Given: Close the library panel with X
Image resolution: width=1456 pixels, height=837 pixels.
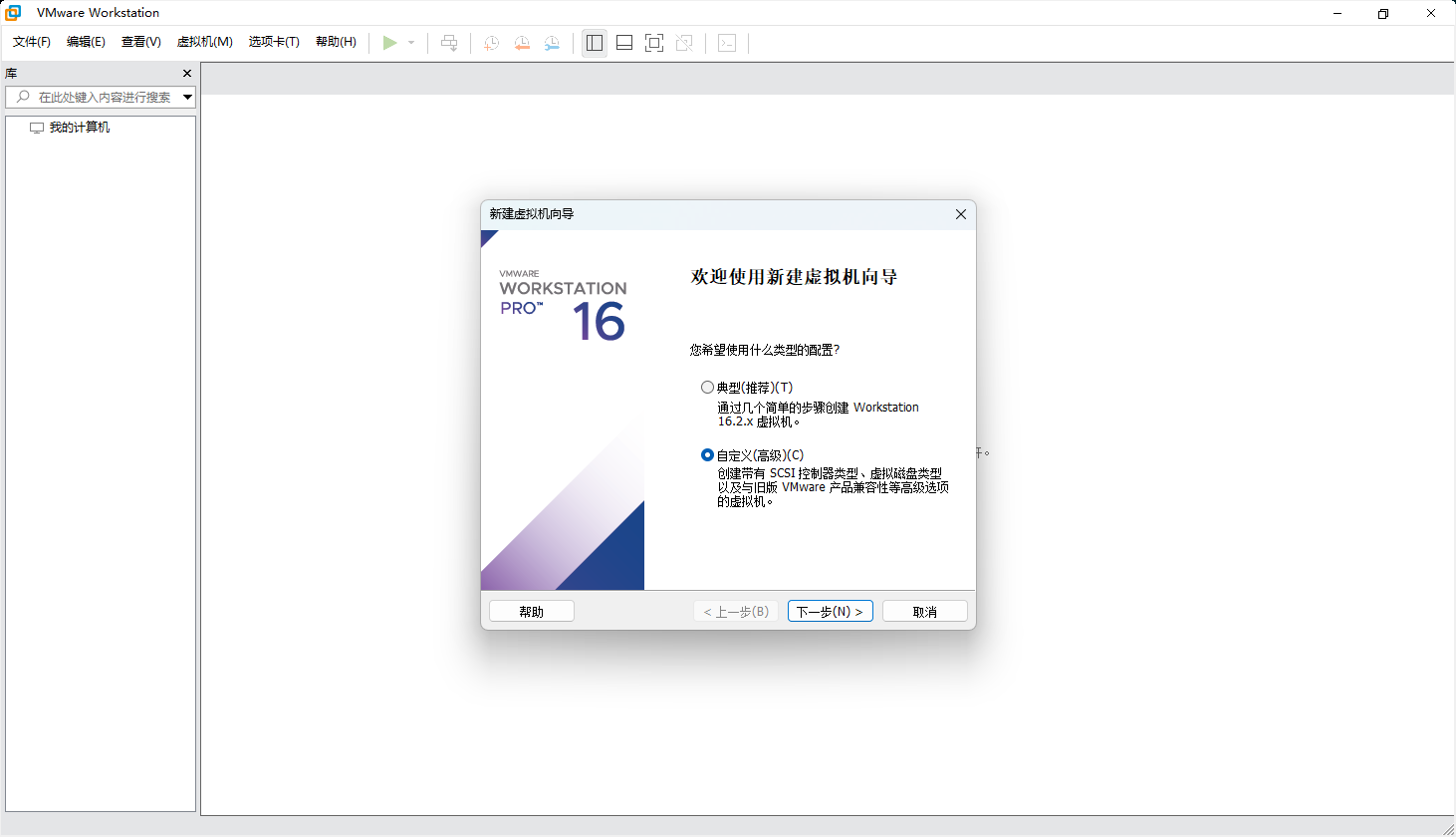Looking at the screenshot, I should 187,74.
